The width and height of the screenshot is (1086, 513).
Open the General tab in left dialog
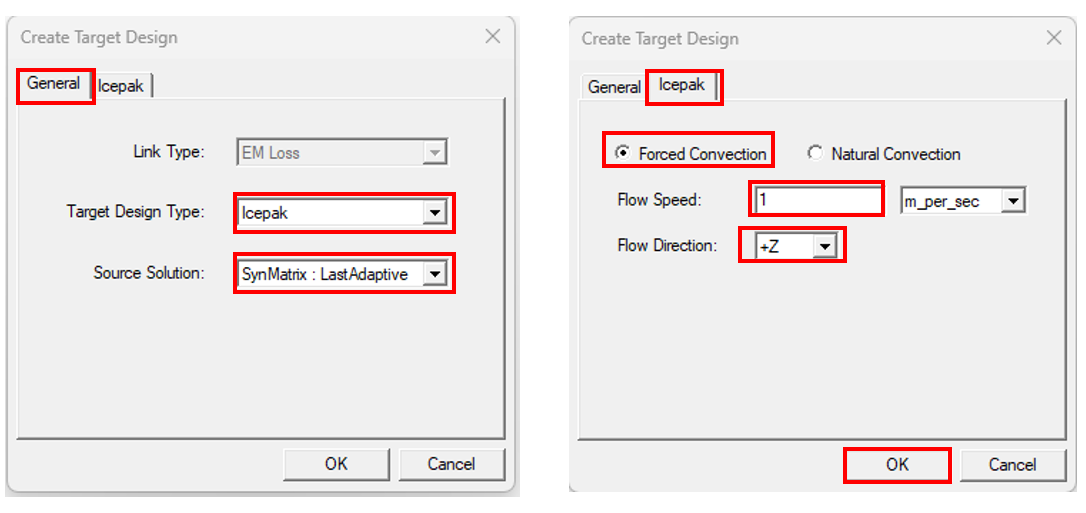(x=54, y=84)
